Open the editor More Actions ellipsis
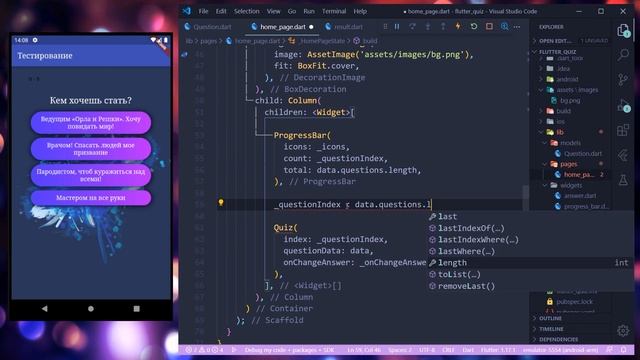 tap(517, 27)
